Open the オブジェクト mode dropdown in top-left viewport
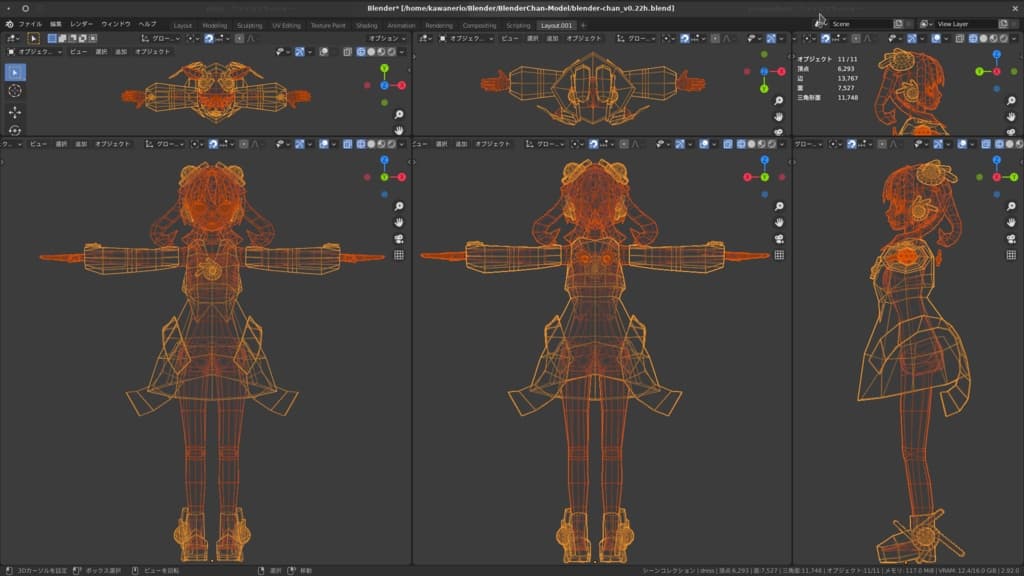This screenshot has width=1024, height=576. coord(36,51)
